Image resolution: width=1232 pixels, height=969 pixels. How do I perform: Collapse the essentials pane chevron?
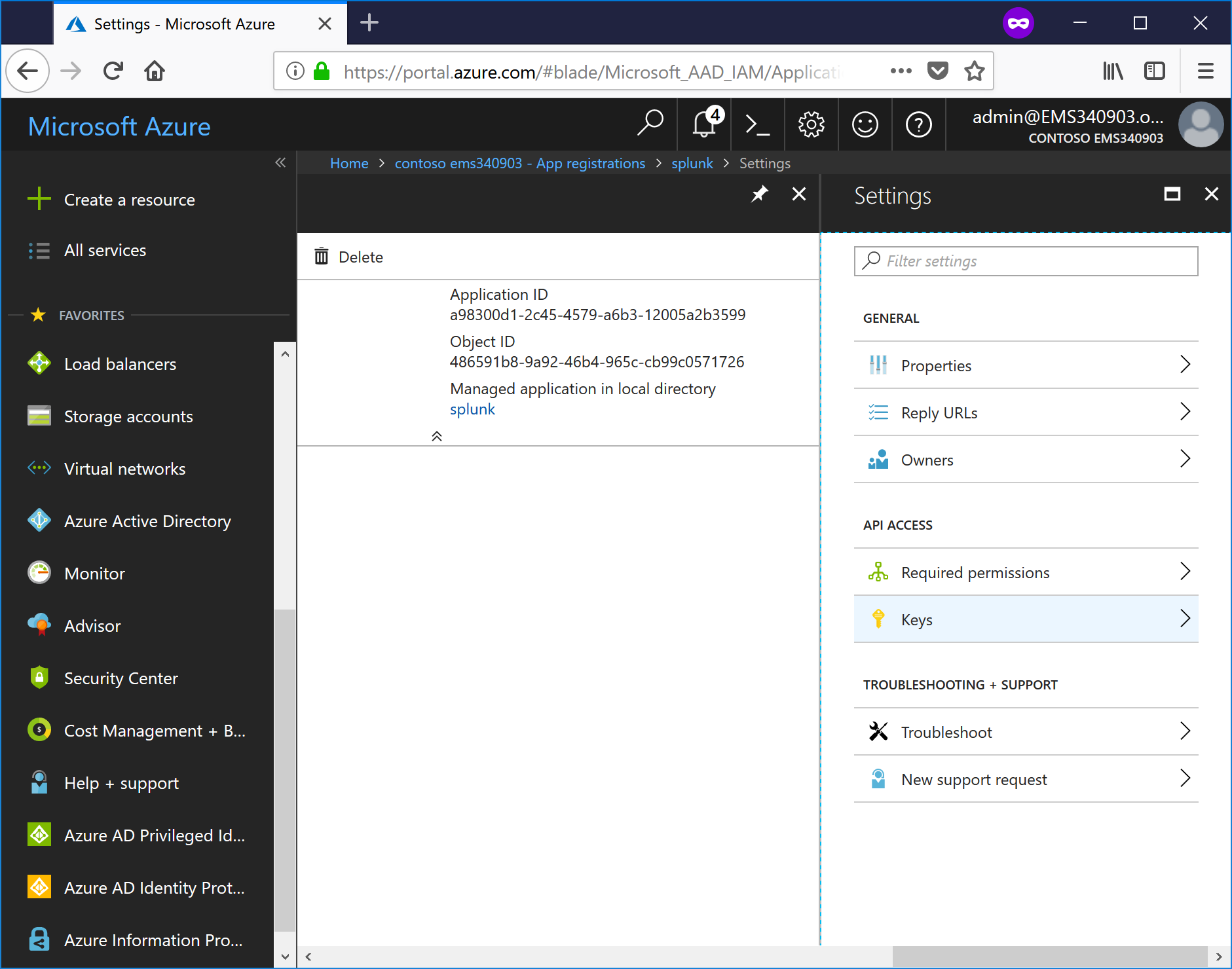tap(437, 435)
